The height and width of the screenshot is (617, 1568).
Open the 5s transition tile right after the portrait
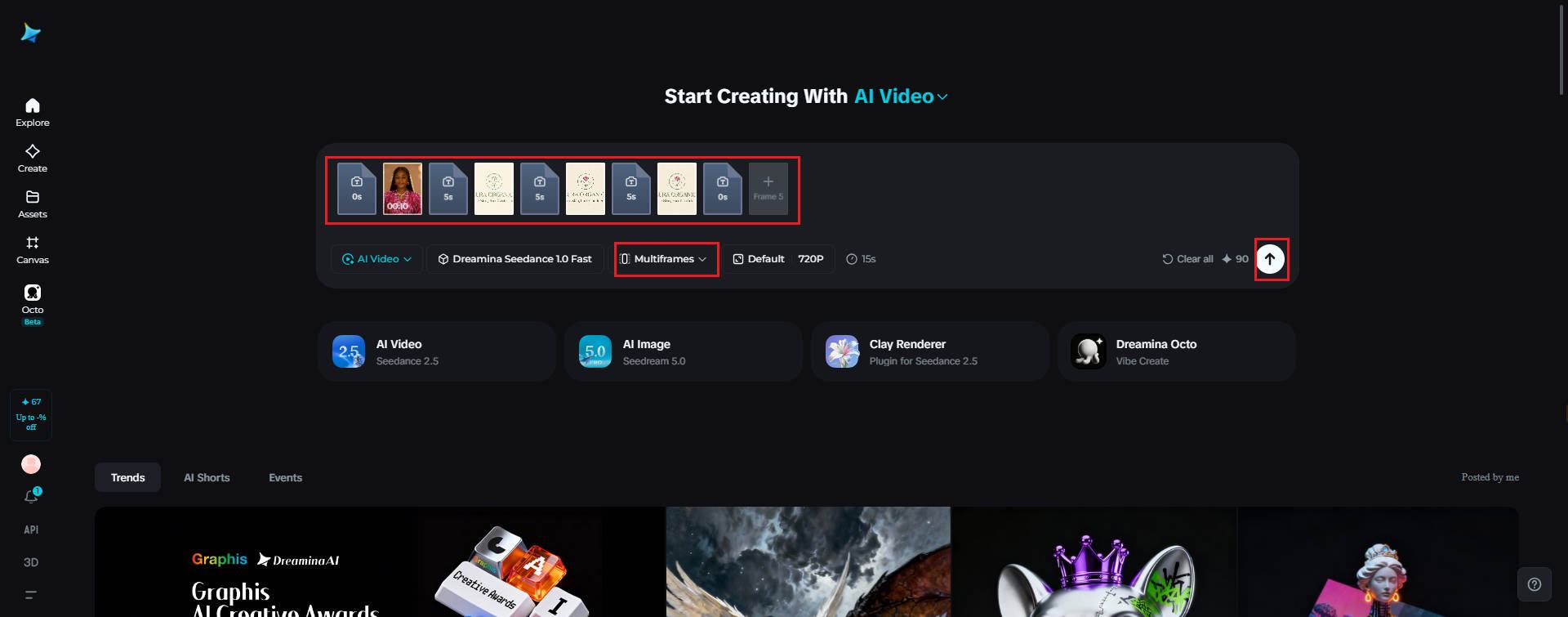448,189
